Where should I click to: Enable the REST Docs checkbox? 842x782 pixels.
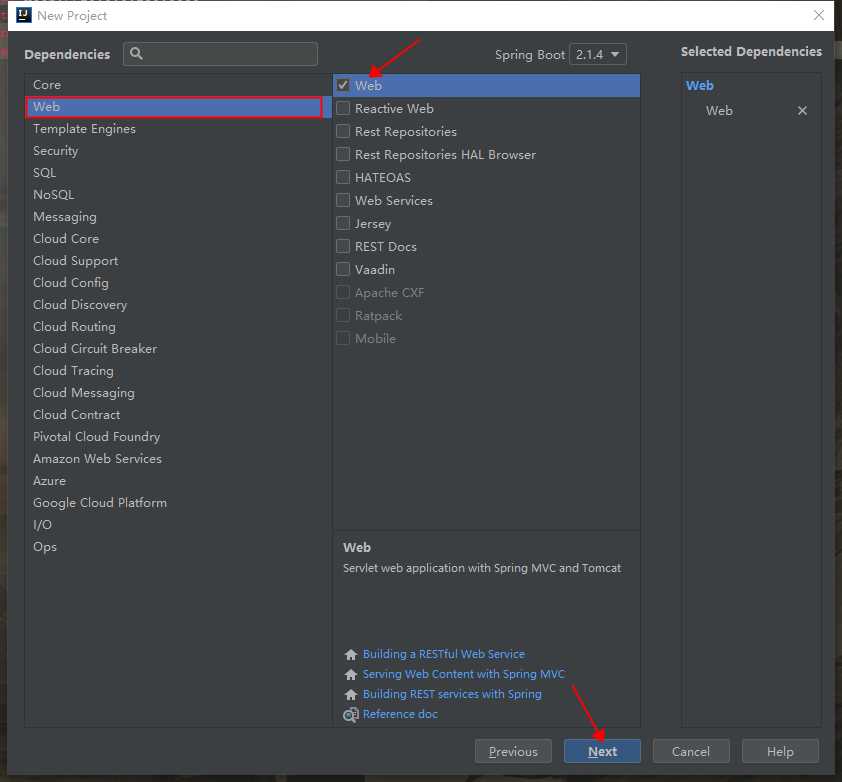(343, 246)
